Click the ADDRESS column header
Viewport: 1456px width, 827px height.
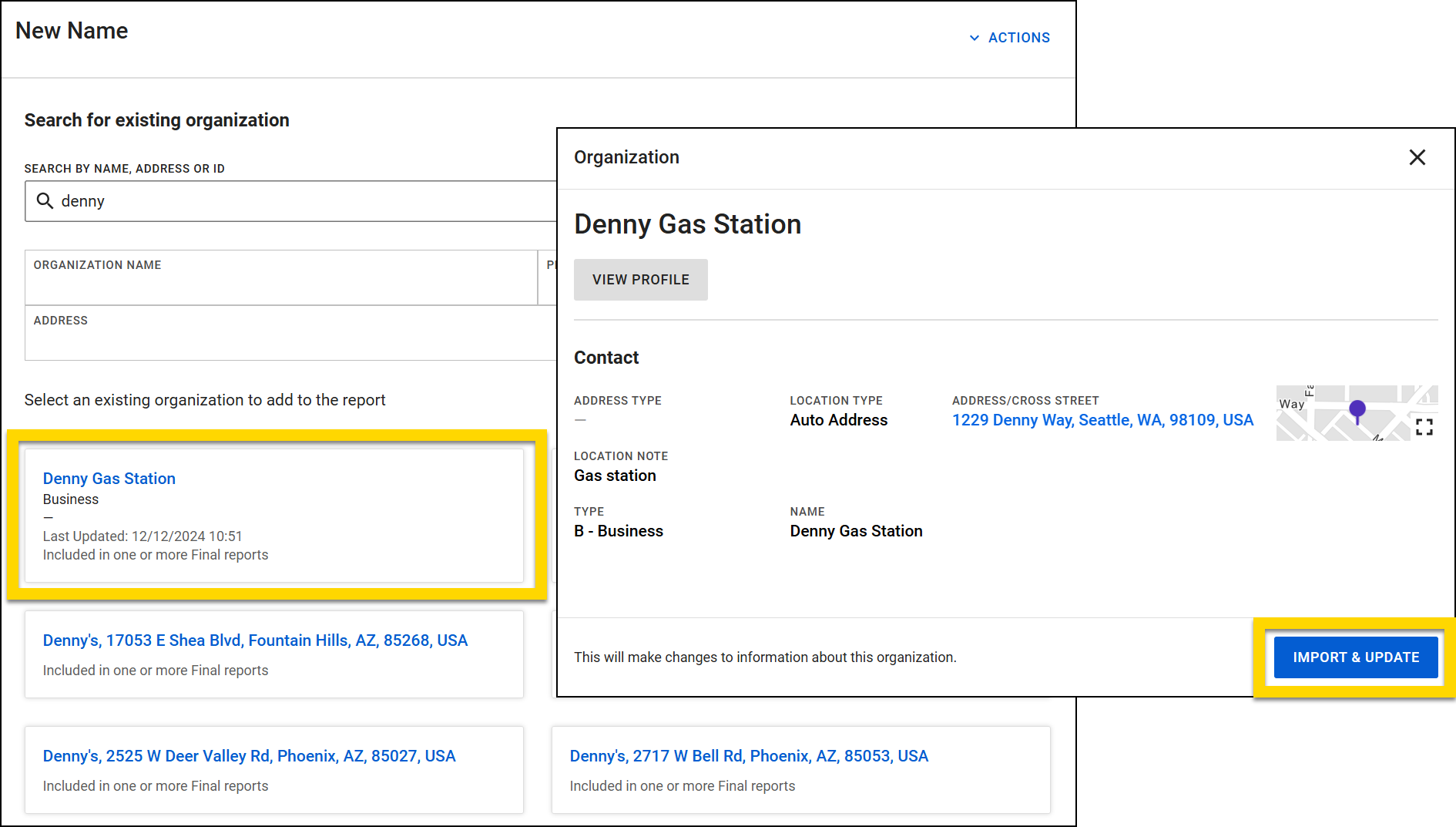pos(60,320)
